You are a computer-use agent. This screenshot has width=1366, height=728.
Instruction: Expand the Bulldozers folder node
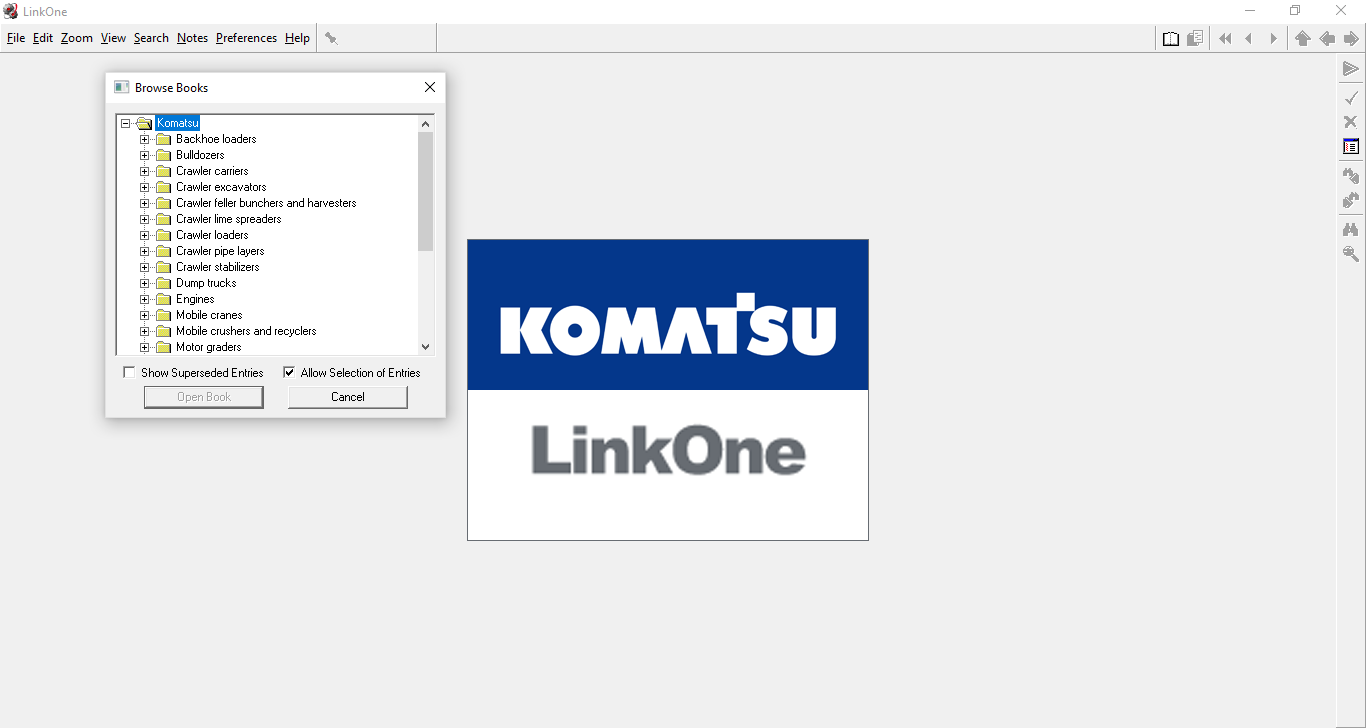click(144, 155)
